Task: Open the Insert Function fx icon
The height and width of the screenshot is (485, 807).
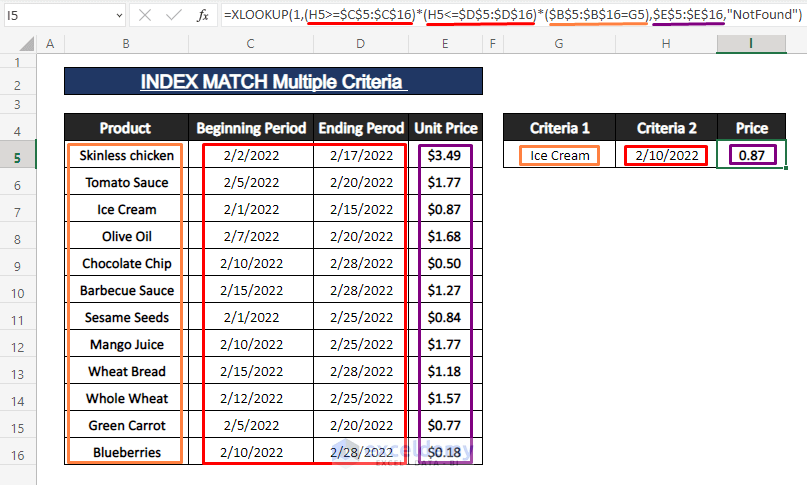Action: (203, 15)
